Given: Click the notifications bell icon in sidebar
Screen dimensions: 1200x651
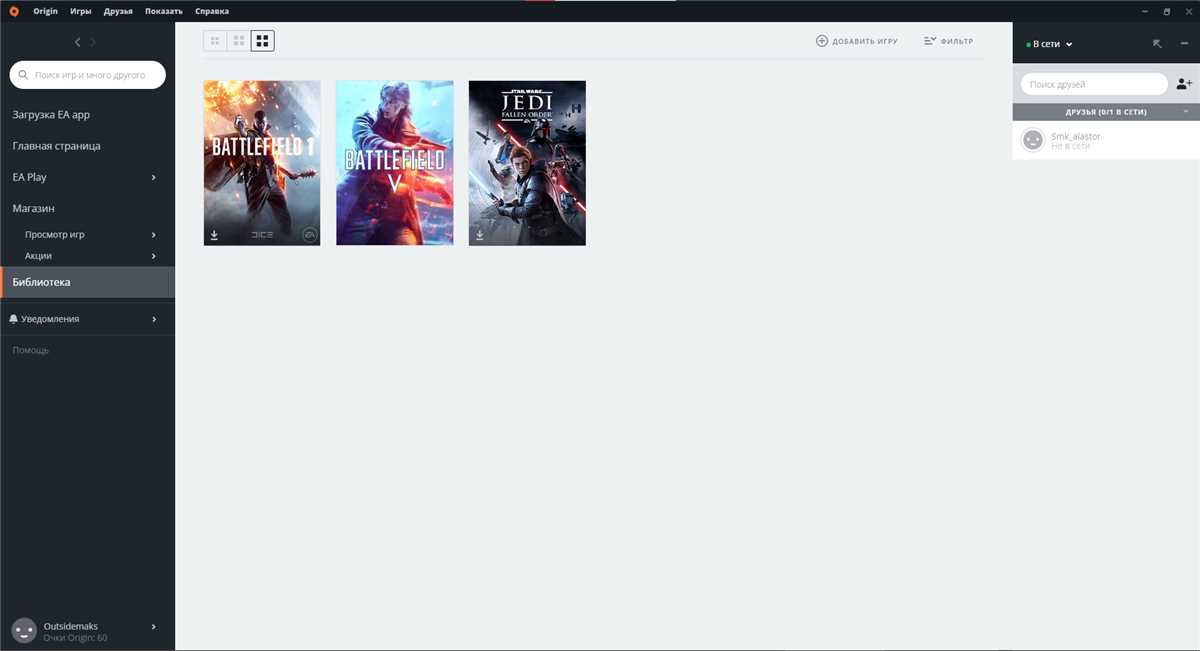Looking at the screenshot, I should (12, 318).
